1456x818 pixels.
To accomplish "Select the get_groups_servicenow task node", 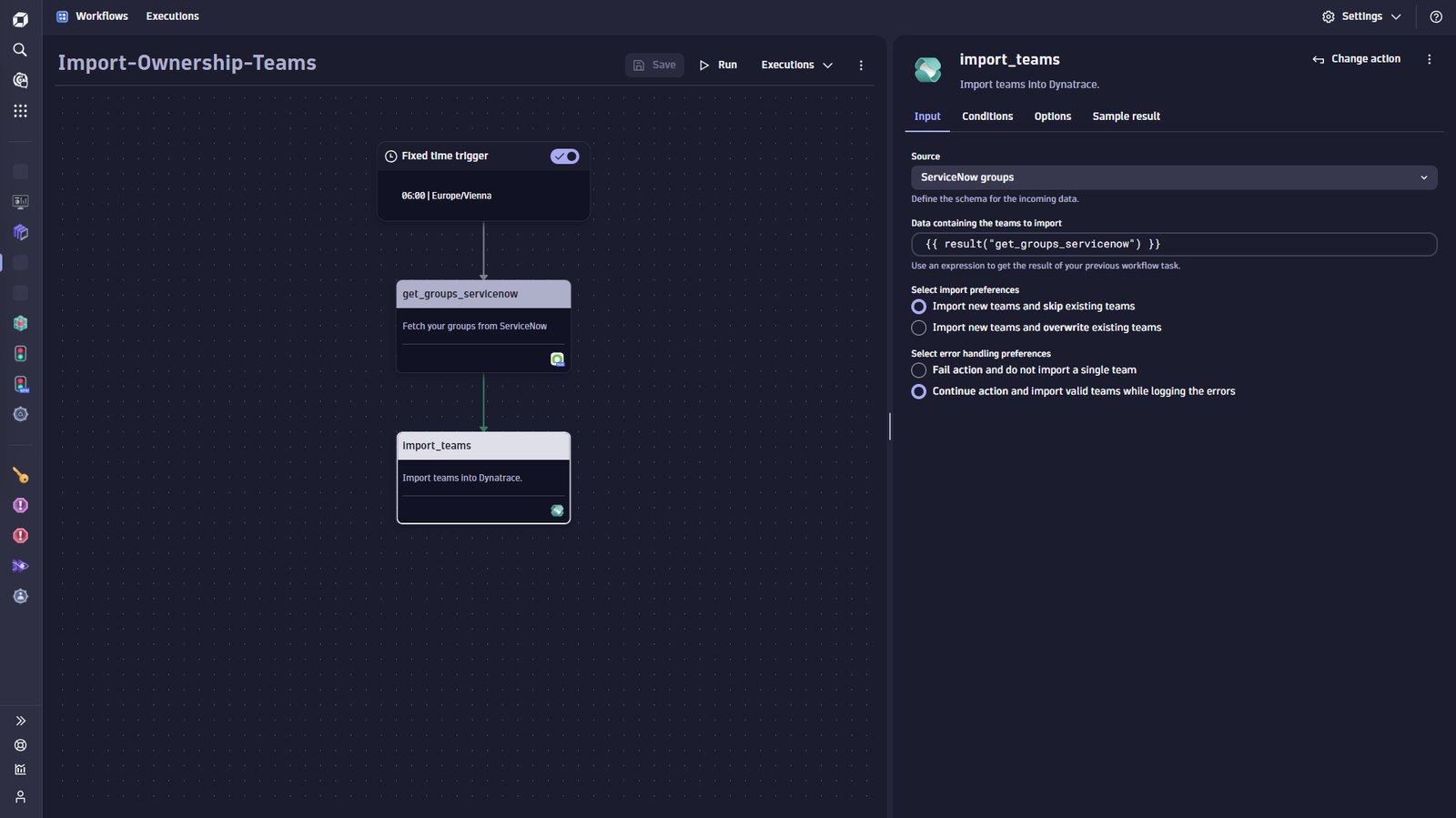I will pos(483,326).
